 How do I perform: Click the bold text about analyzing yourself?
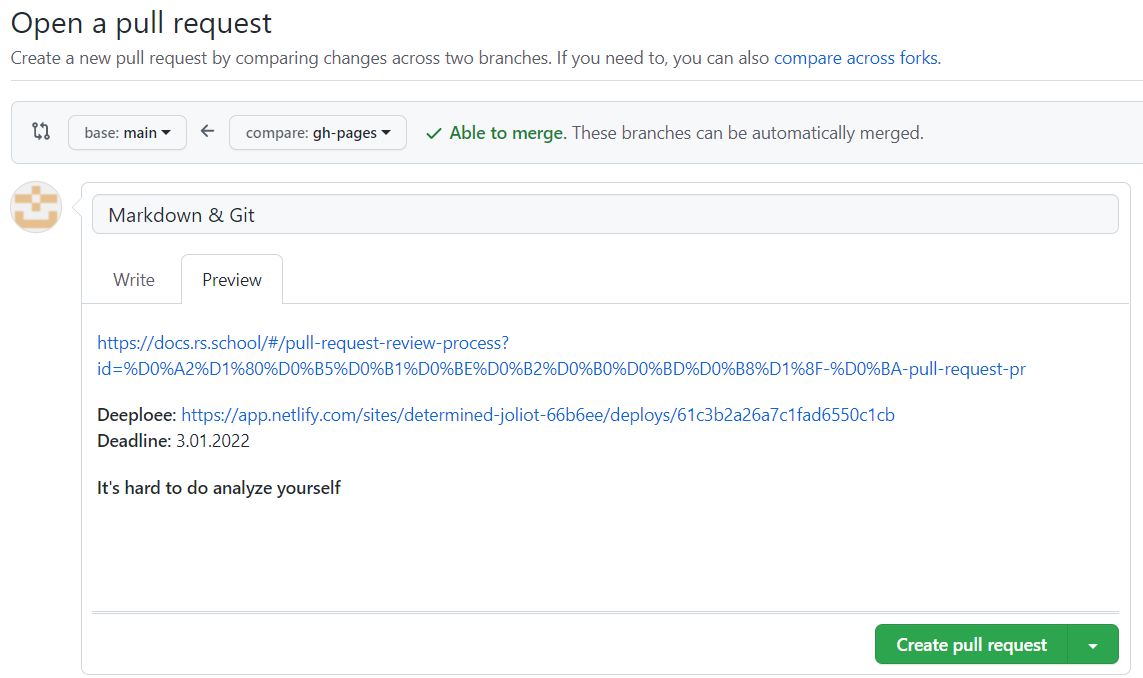pyautogui.click(x=219, y=488)
